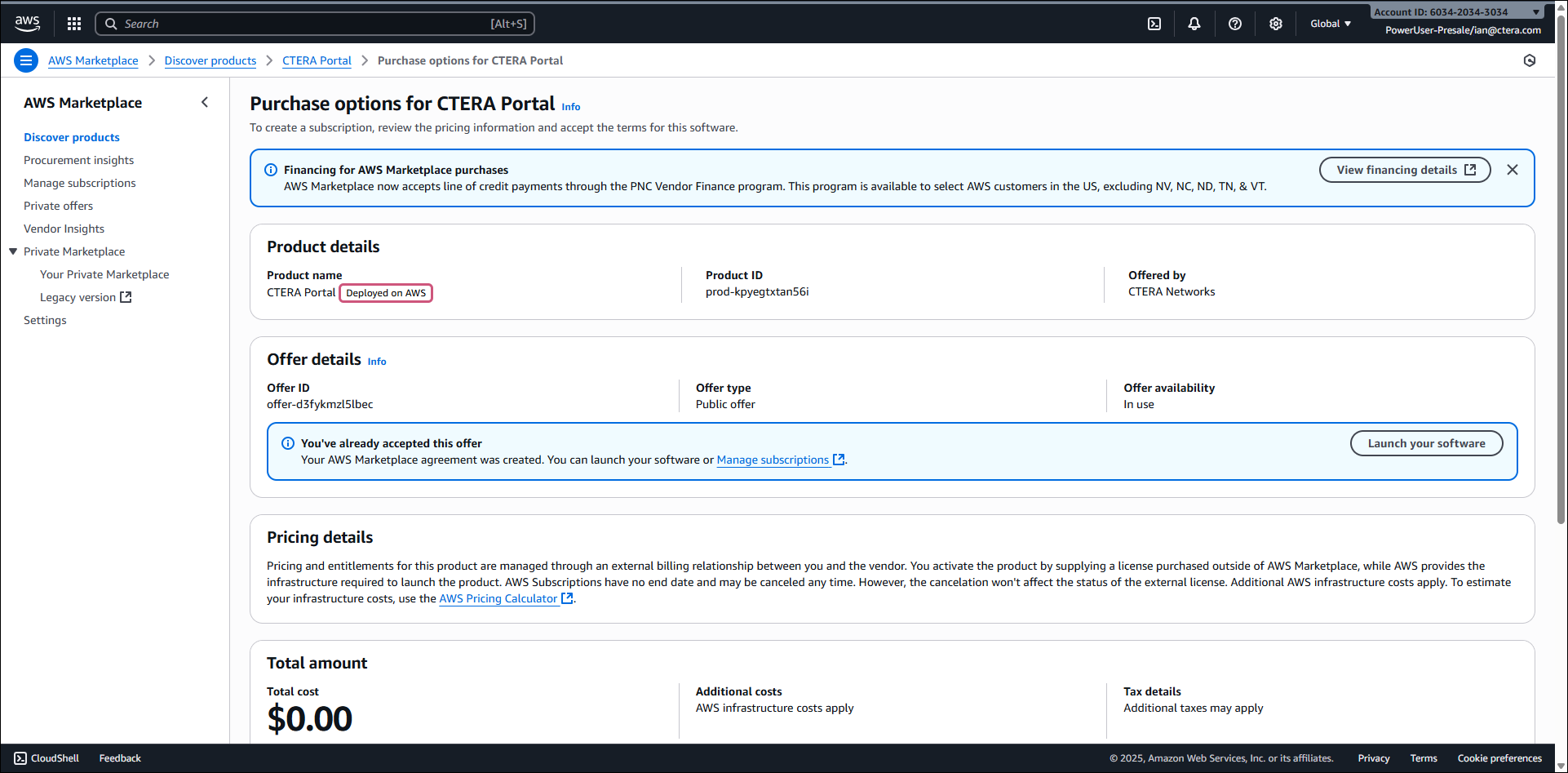Viewport: 1568px width, 773px height.
Task: Open Settings in the sidebar
Action: [x=45, y=320]
